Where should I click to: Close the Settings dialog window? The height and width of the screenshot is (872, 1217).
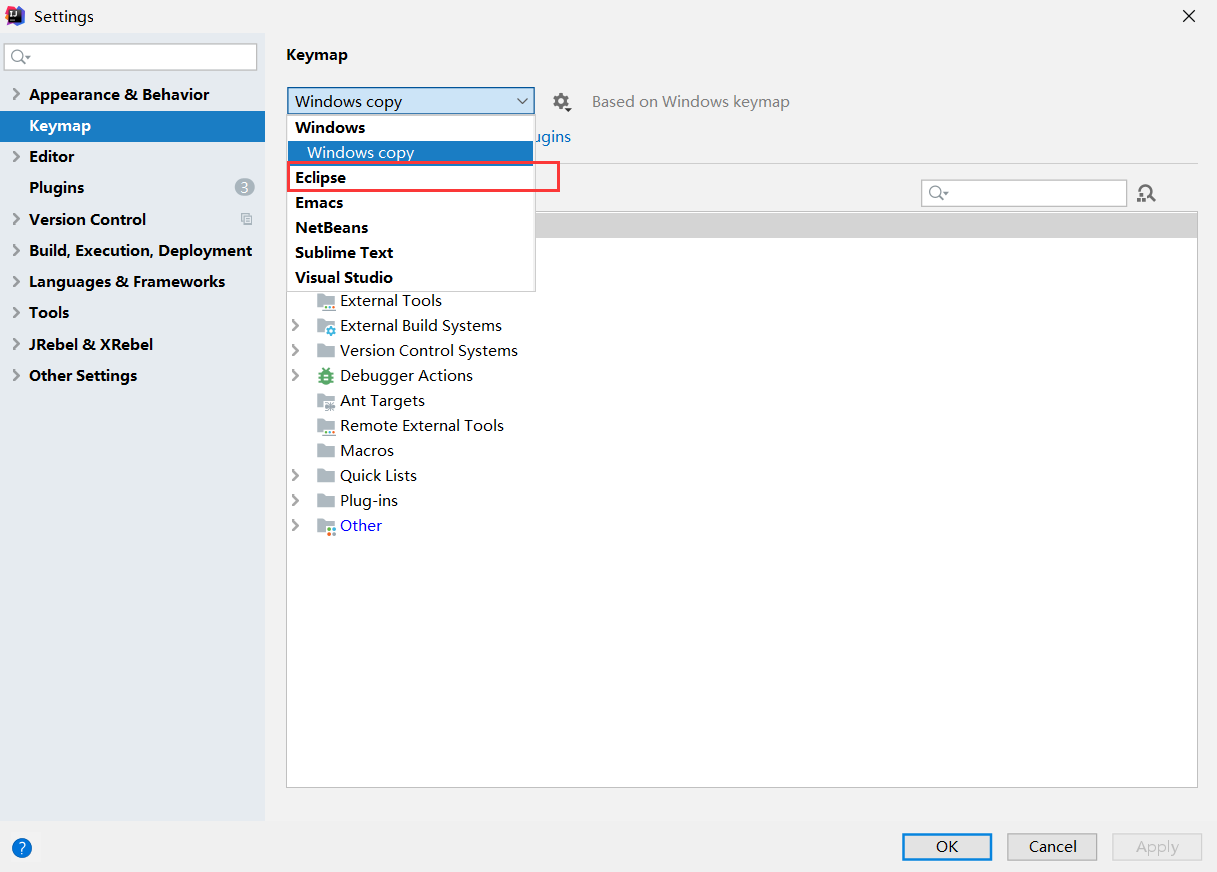click(x=1189, y=16)
